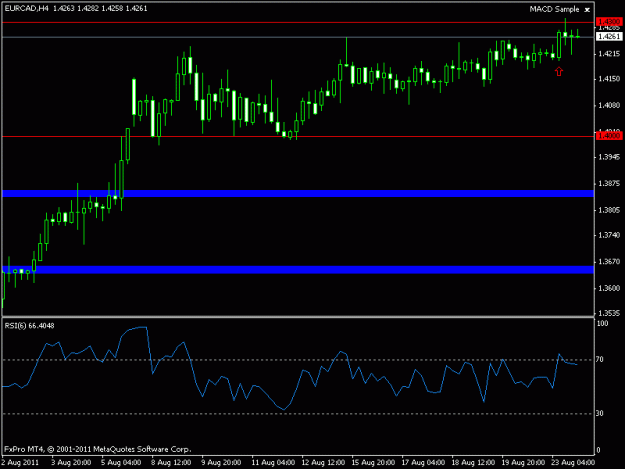This screenshot has width=625, height=469.
Task: Click the RSI(6) 66.4048 indicator label
Action: [x=29, y=326]
